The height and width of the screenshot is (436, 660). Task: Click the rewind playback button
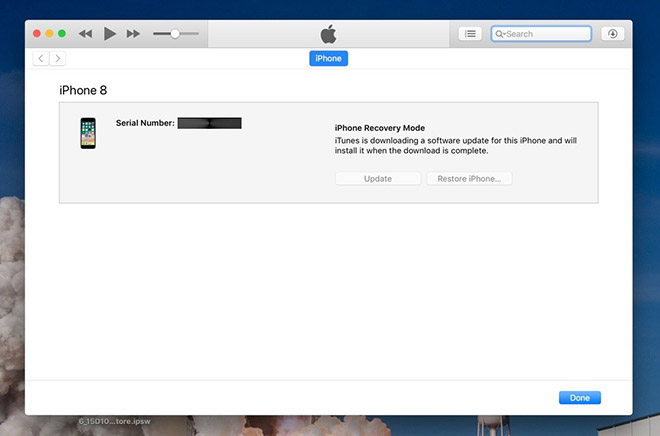[x=85, y=34]
